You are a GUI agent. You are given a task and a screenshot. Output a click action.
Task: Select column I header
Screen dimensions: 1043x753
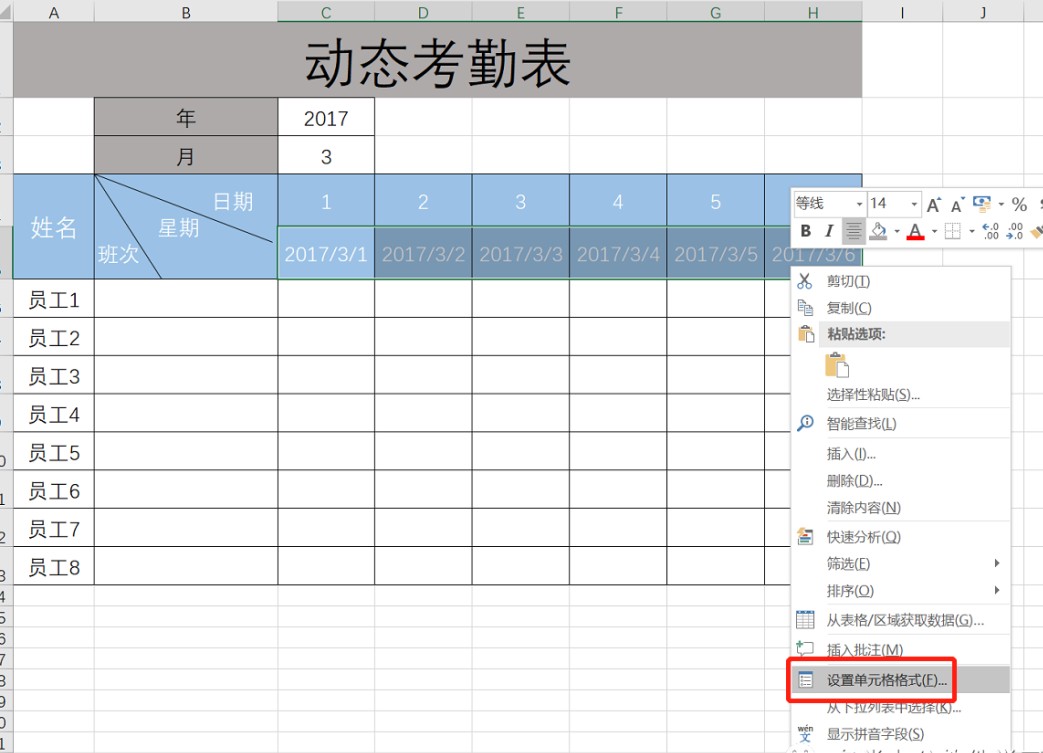click(x=902, y=12)
